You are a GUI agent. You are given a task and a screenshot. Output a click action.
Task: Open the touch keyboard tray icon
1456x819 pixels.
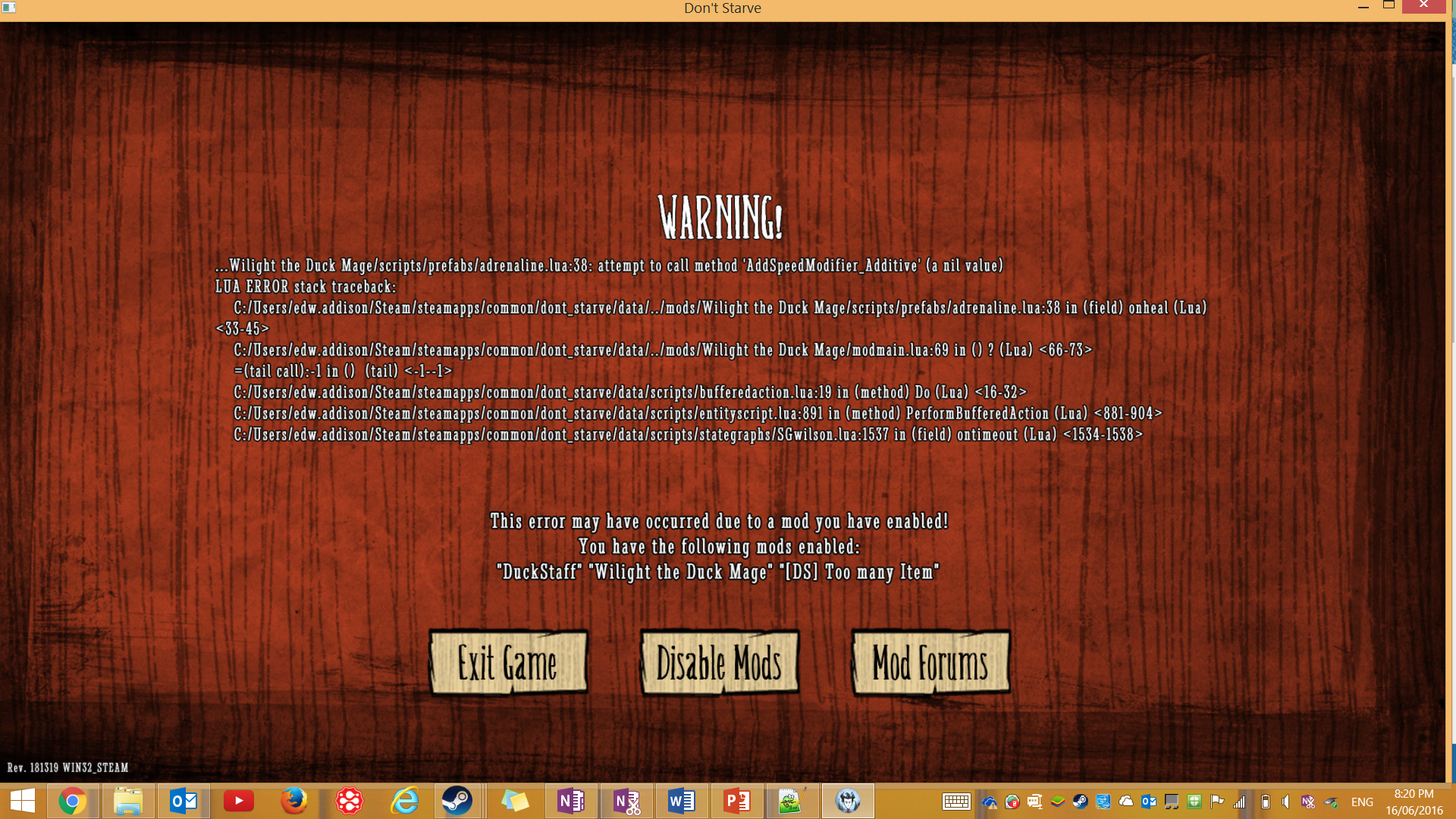[x=956, y=802]
